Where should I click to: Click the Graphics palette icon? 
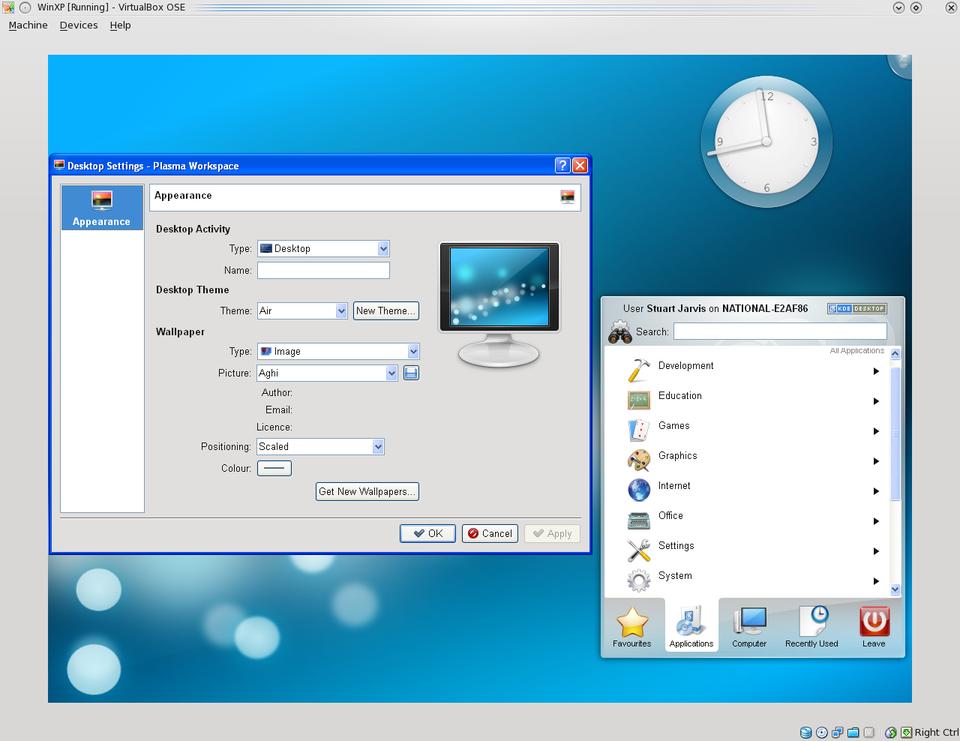tap(639, 461)
